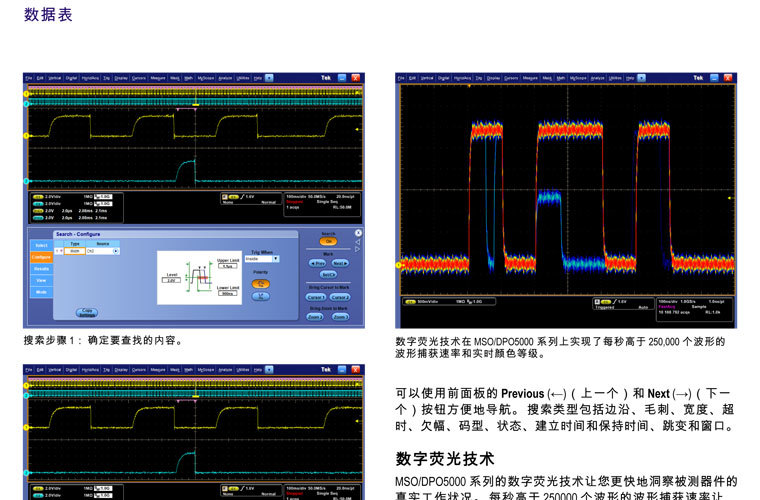Open Analyze menu in top-left scope window
Image resolution: width=760 pixels, height=500 pixels.
pos(225,78)
